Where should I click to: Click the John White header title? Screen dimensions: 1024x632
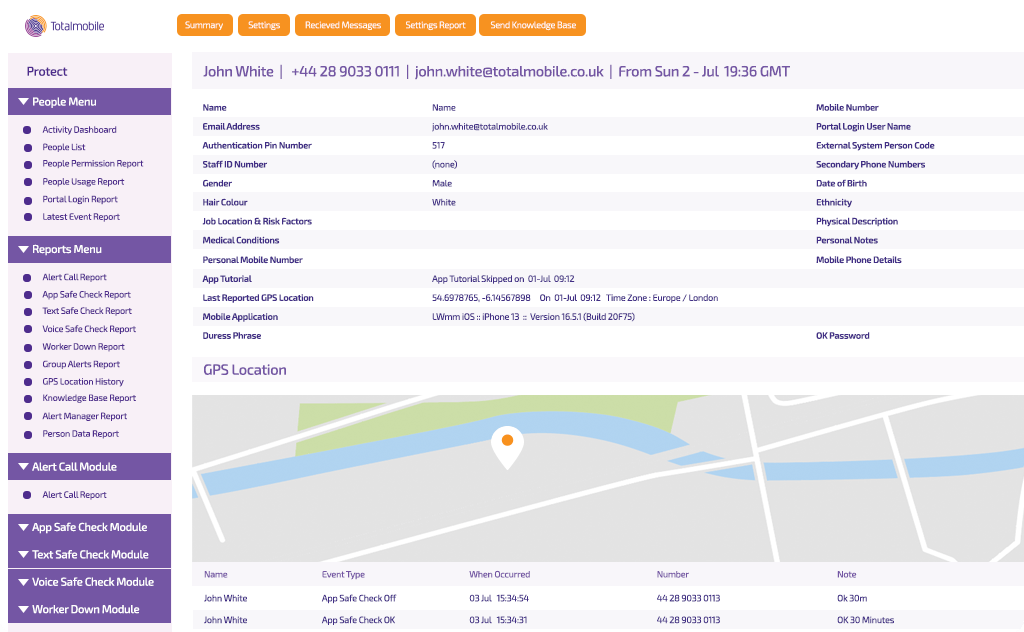[238, 72]
